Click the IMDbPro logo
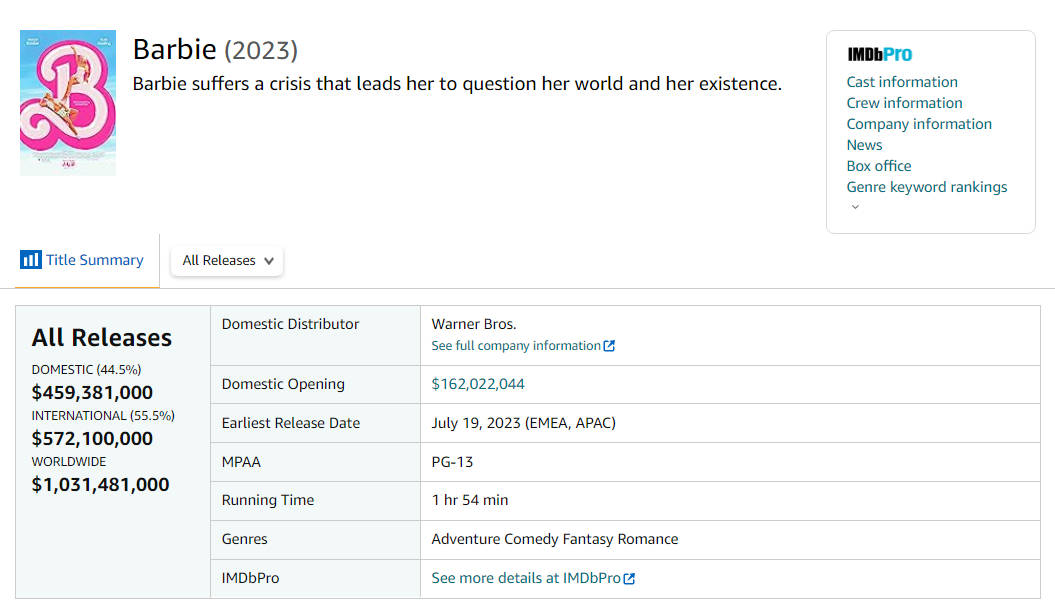 (879, 55)
